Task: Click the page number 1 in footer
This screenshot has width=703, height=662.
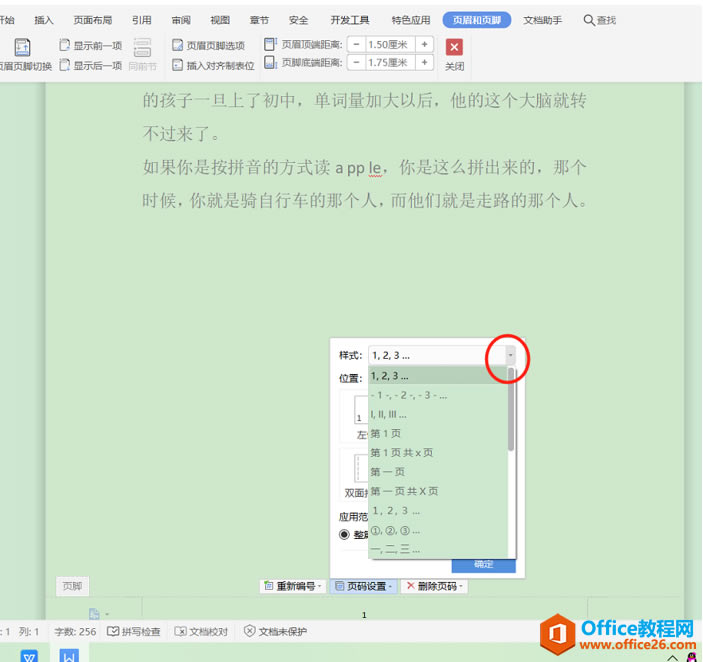Action: (x=364, y=615)
